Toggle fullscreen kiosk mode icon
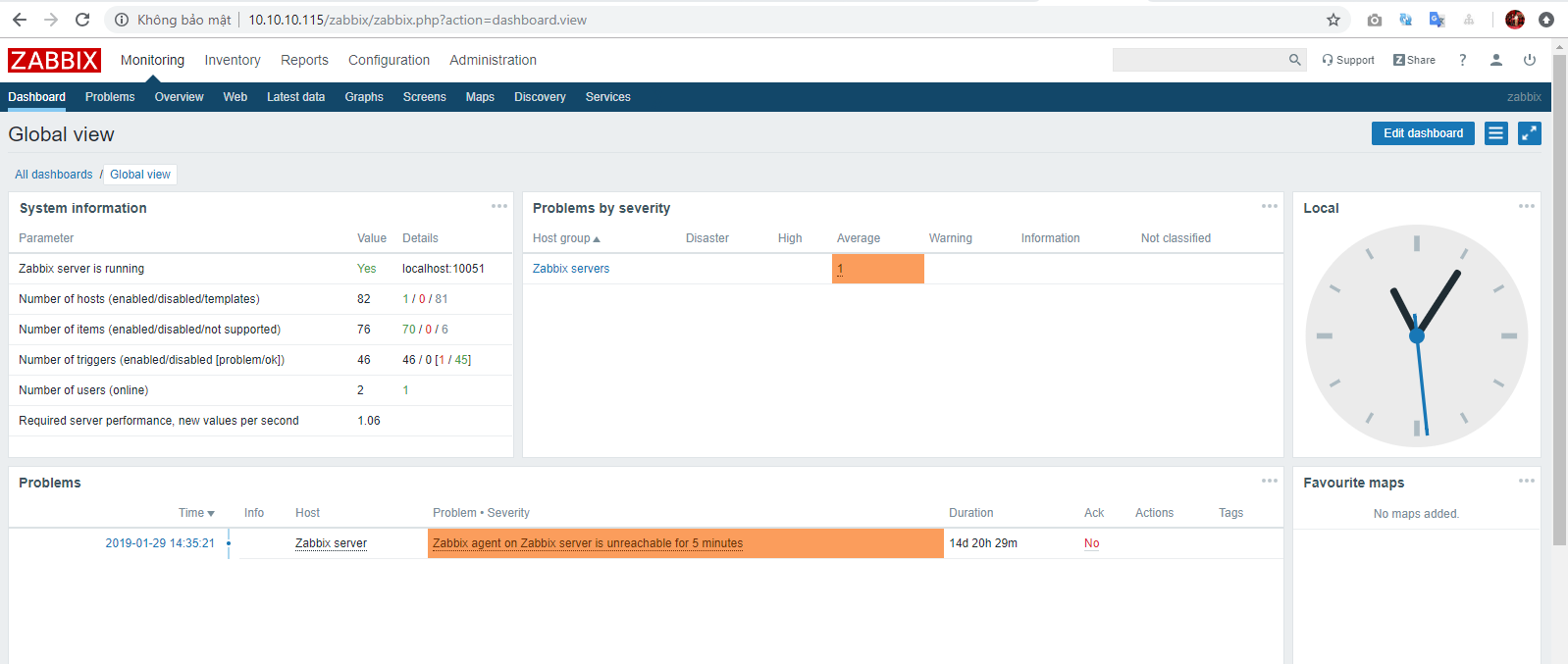1568x664 pixels. pos(1530,133)
